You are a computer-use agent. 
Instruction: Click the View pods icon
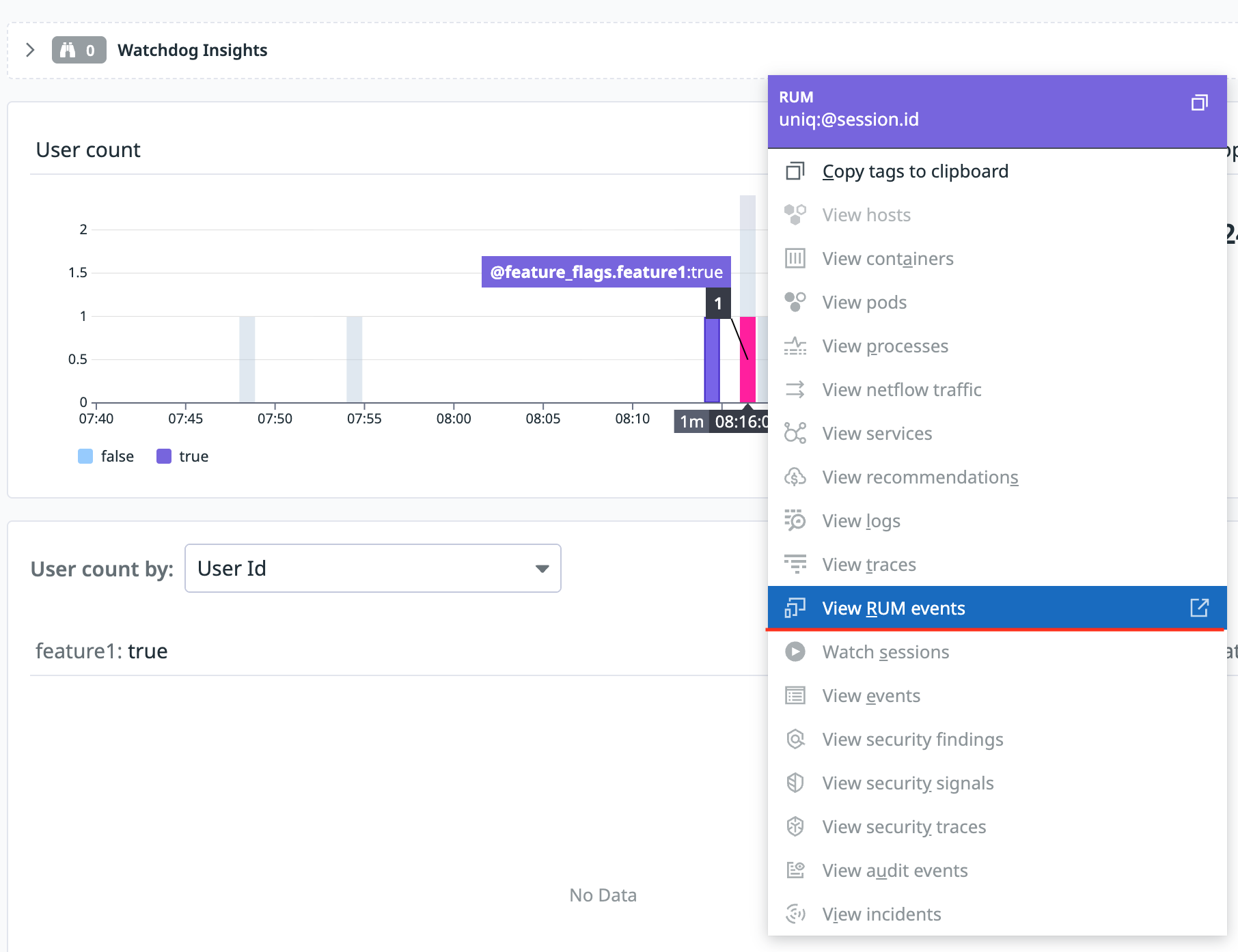coord(795,302)
